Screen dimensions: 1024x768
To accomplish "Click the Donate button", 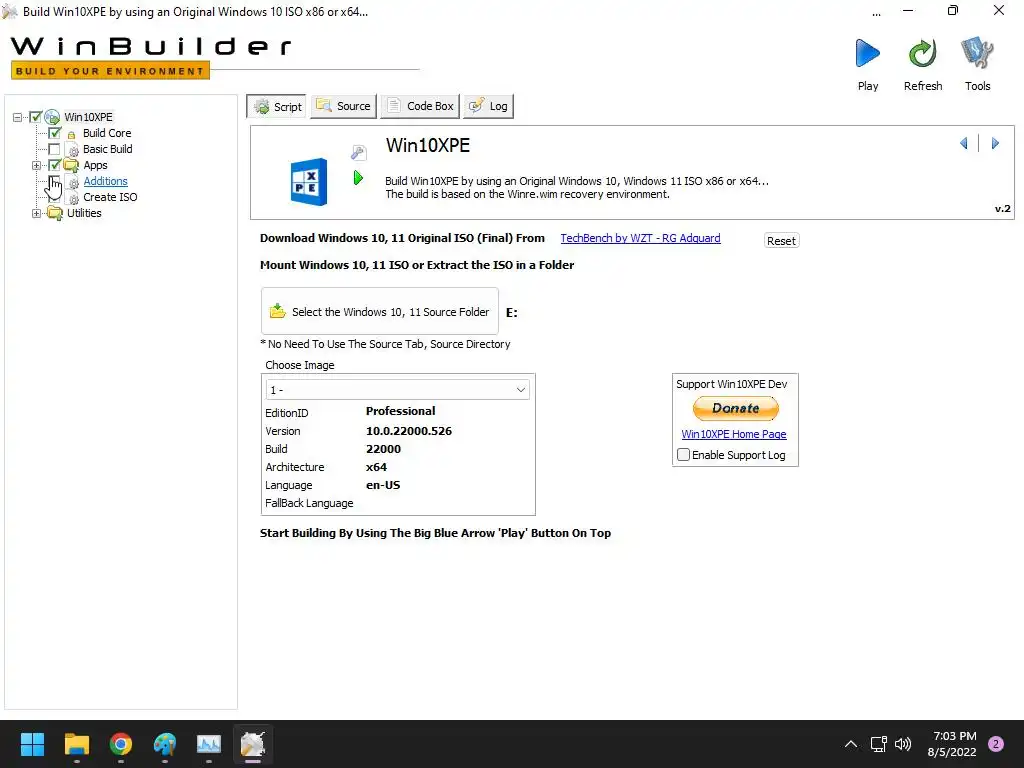I will pos(735,408).
